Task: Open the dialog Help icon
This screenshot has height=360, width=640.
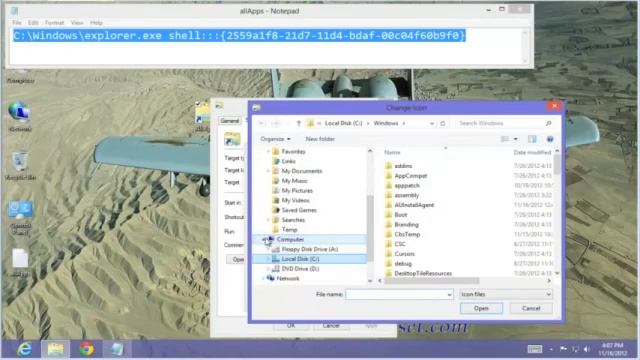Action: point(550,139)
